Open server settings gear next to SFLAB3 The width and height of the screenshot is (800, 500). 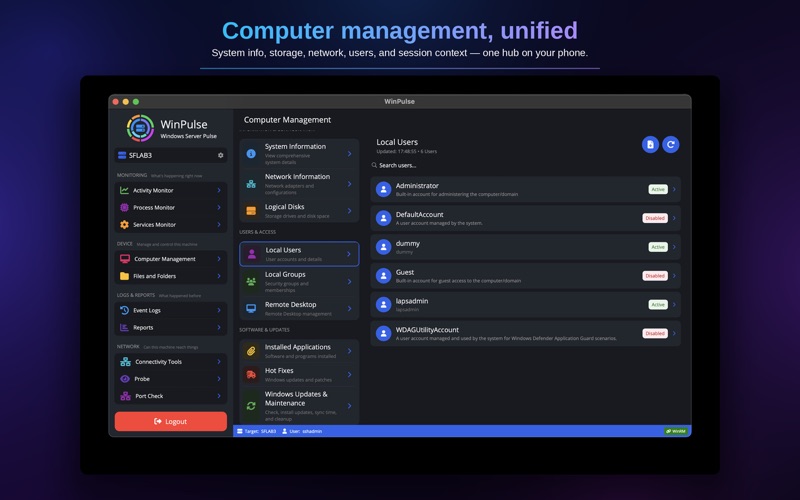click(220, 155)
